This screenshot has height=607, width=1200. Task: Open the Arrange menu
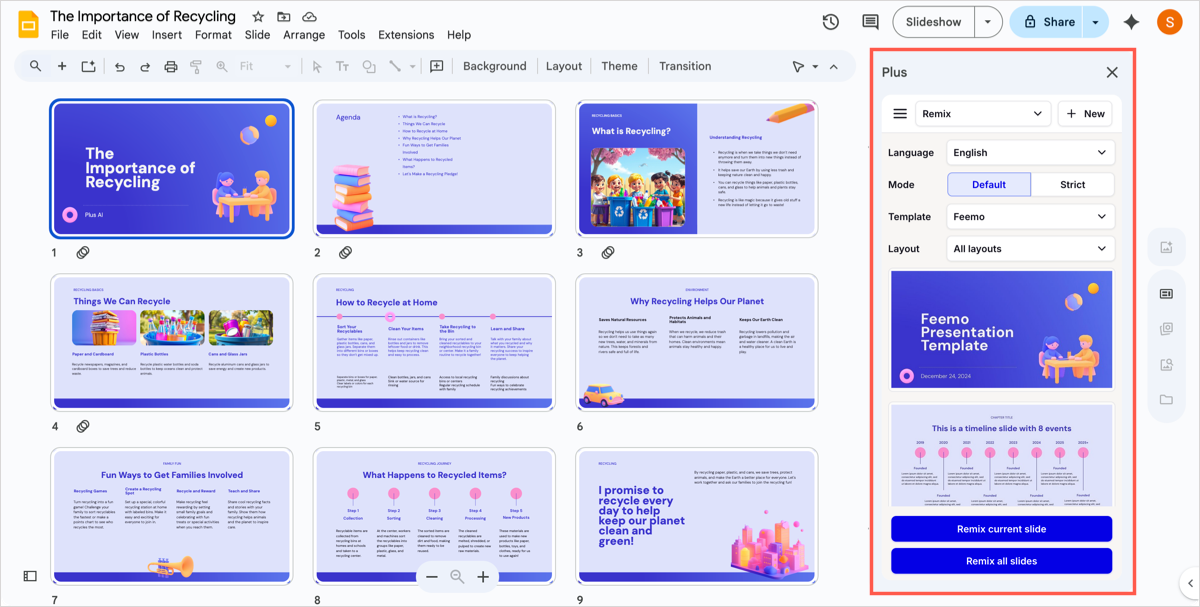[304, 35]
